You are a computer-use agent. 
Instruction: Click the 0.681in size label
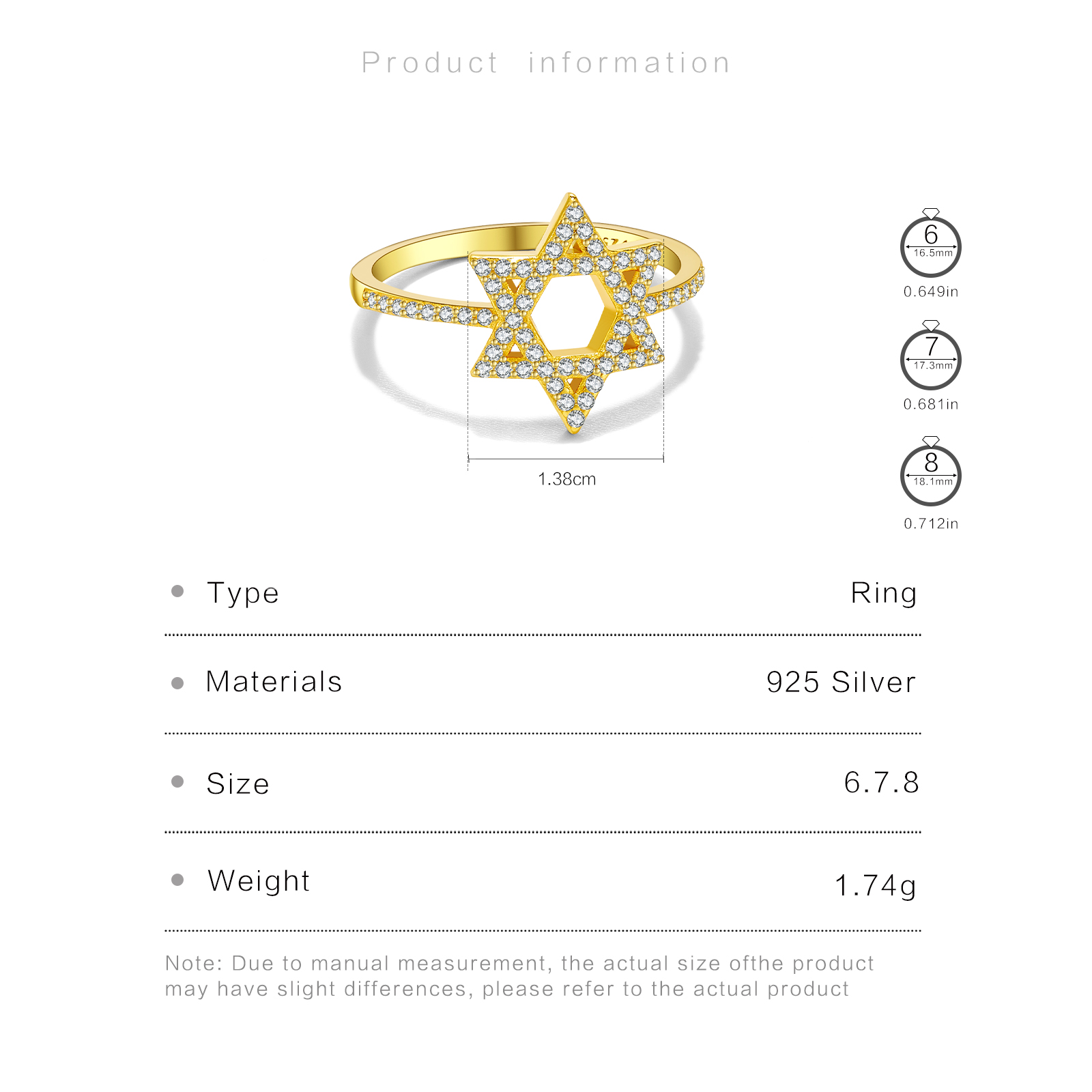[930, 405]
